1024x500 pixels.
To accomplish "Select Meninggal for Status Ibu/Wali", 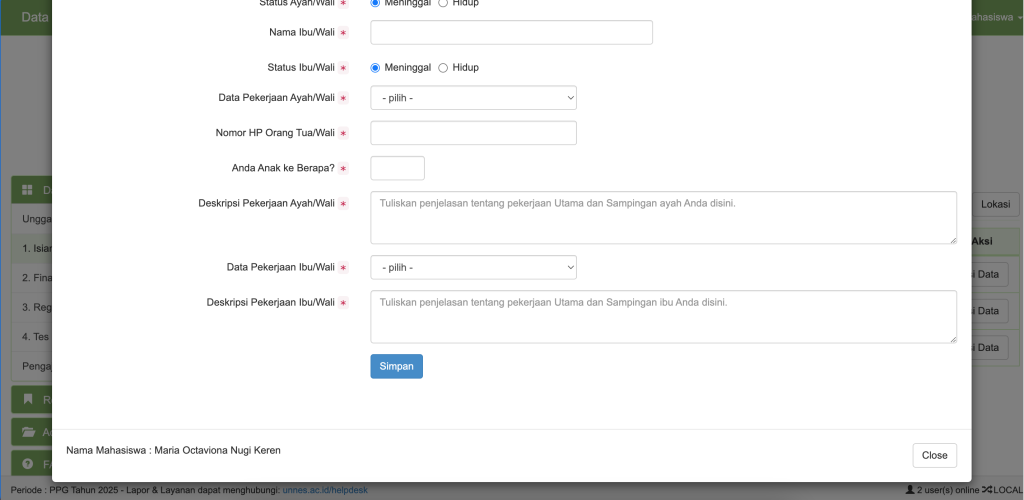I will point(376,68).
